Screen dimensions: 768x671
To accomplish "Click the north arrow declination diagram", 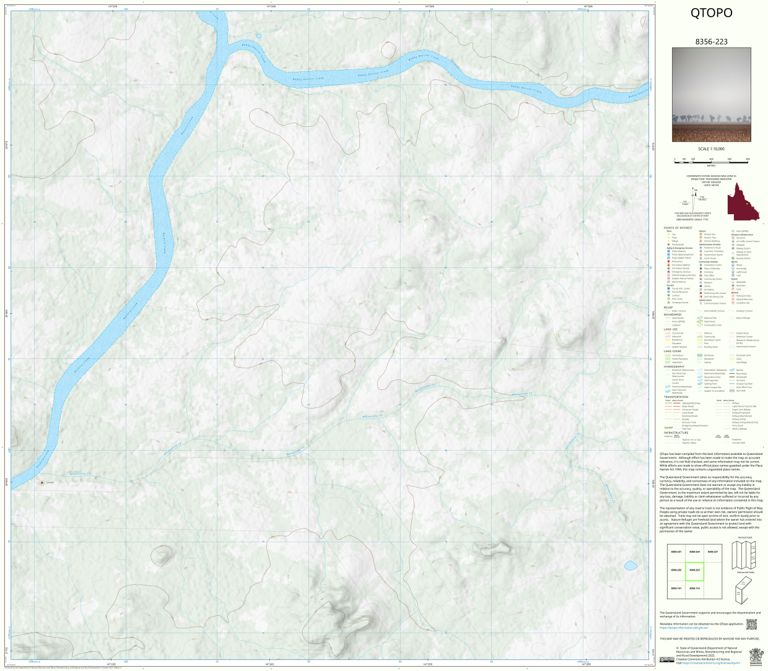I will 695,199.
